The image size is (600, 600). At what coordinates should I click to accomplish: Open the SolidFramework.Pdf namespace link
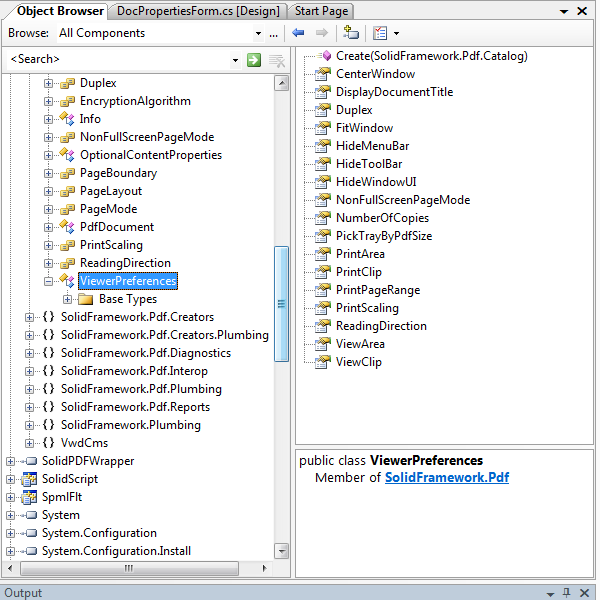point(447,478)
